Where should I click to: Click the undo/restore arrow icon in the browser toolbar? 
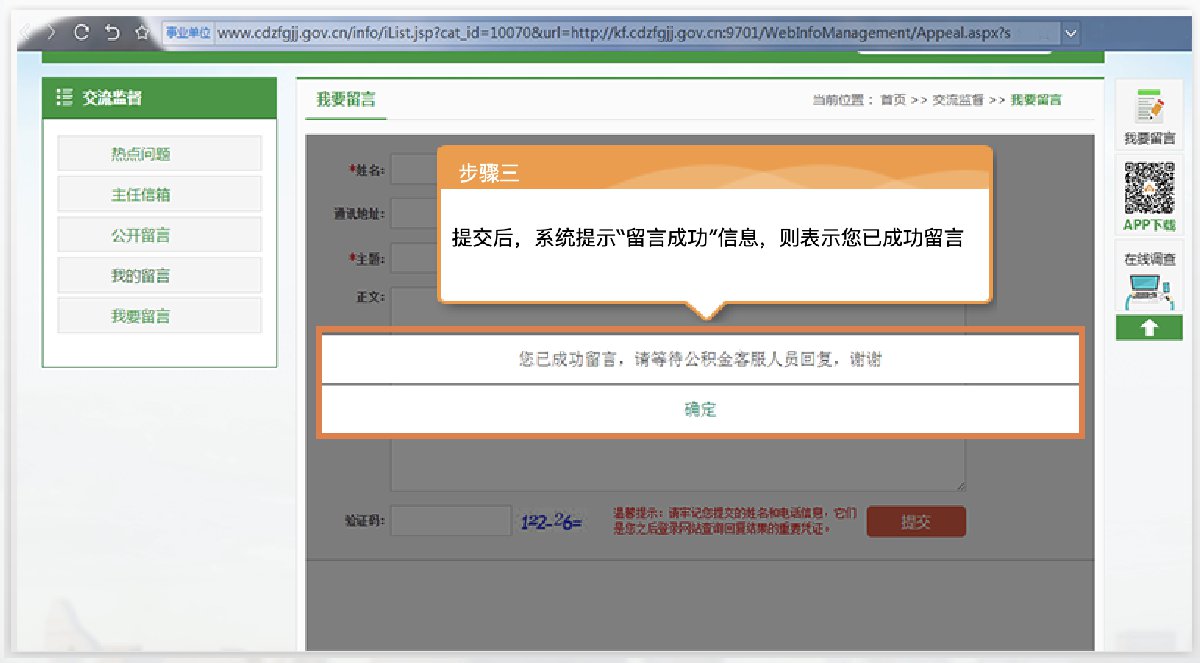(x=113, y=33)
